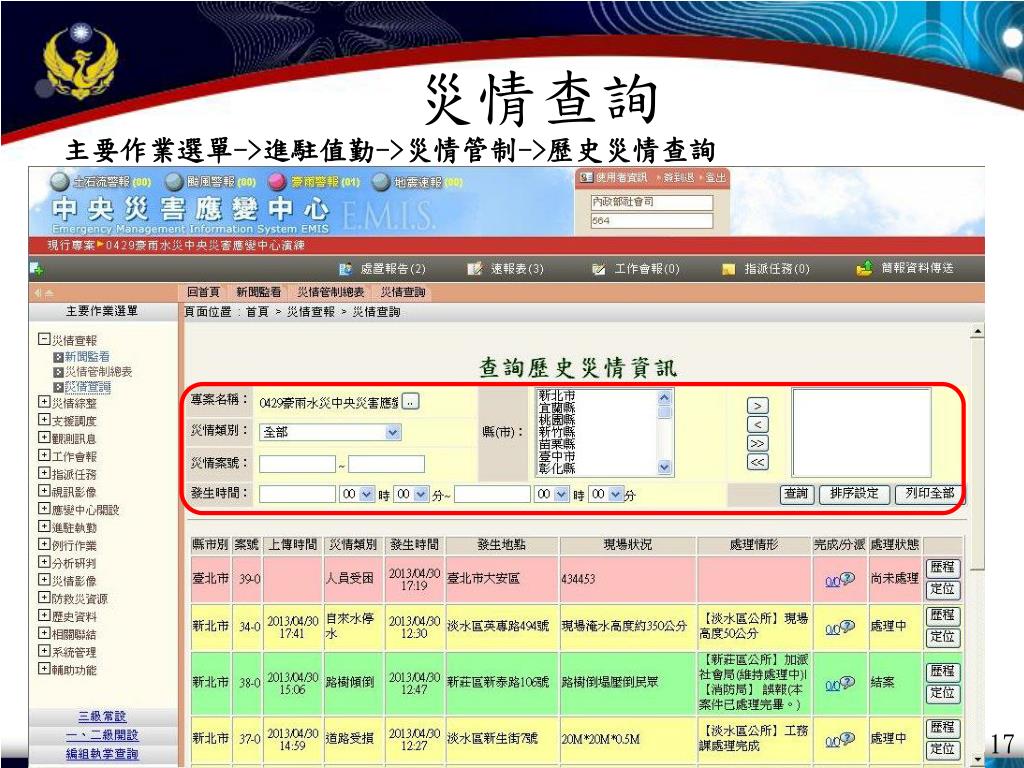Screen dimensions: 1024x768
Task: Open the 專案名稱 browse button (…)
Action: tap(410, 402)
